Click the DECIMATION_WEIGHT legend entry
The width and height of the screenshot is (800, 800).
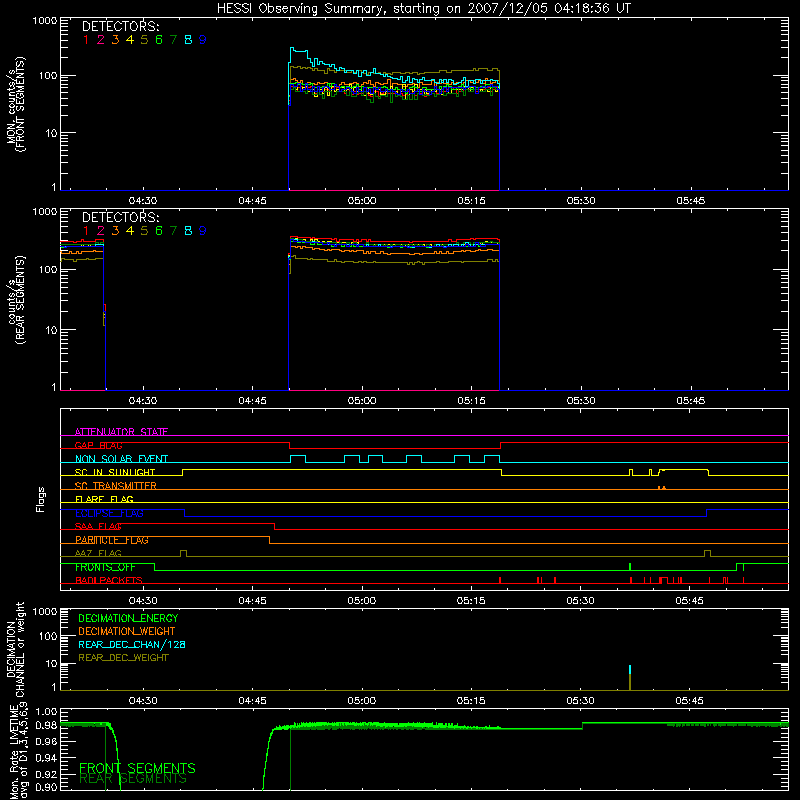click(x=127, y=631)
